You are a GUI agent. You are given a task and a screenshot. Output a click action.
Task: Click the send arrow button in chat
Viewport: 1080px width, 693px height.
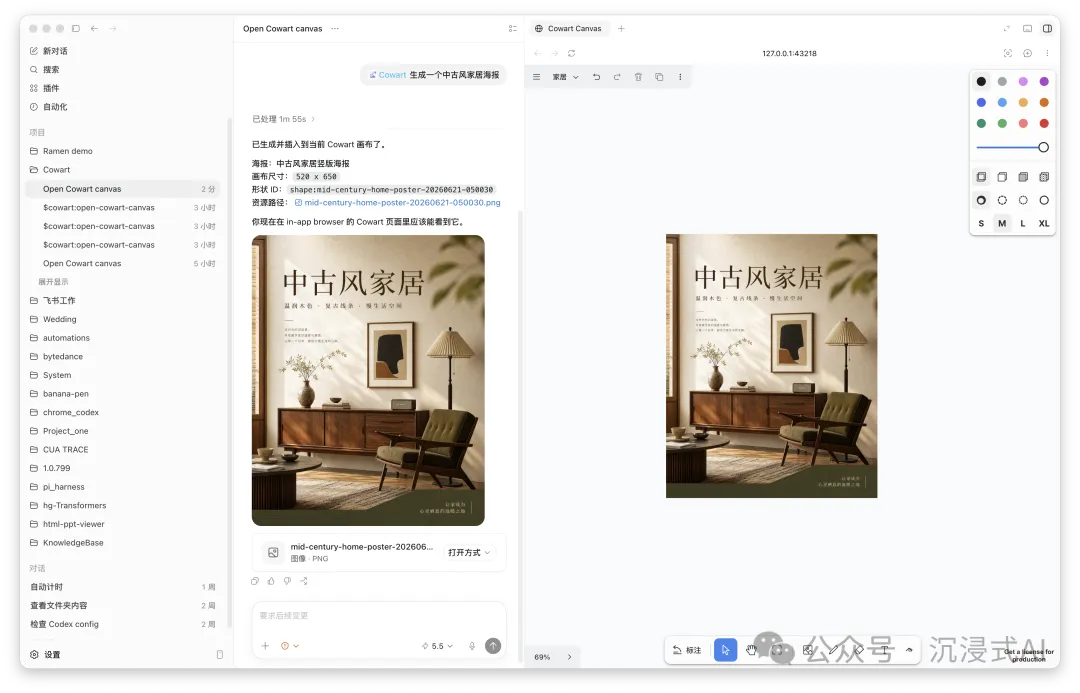coord(493,645)
